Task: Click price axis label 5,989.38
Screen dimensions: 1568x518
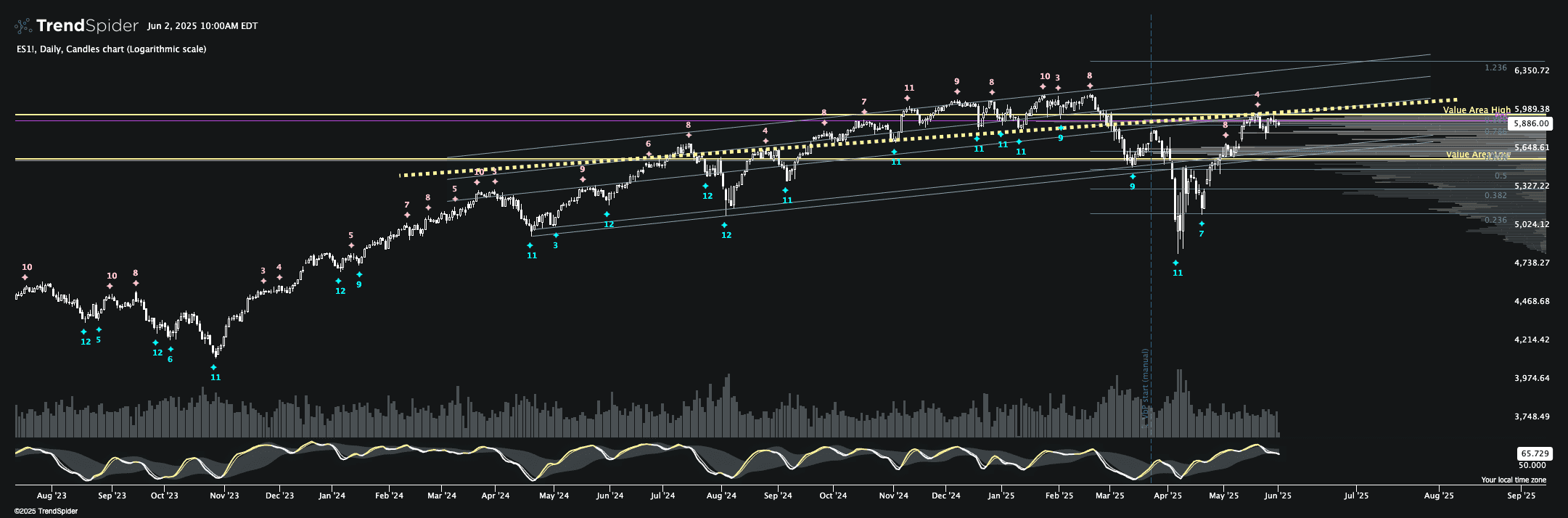Action: pos(1532,109)
